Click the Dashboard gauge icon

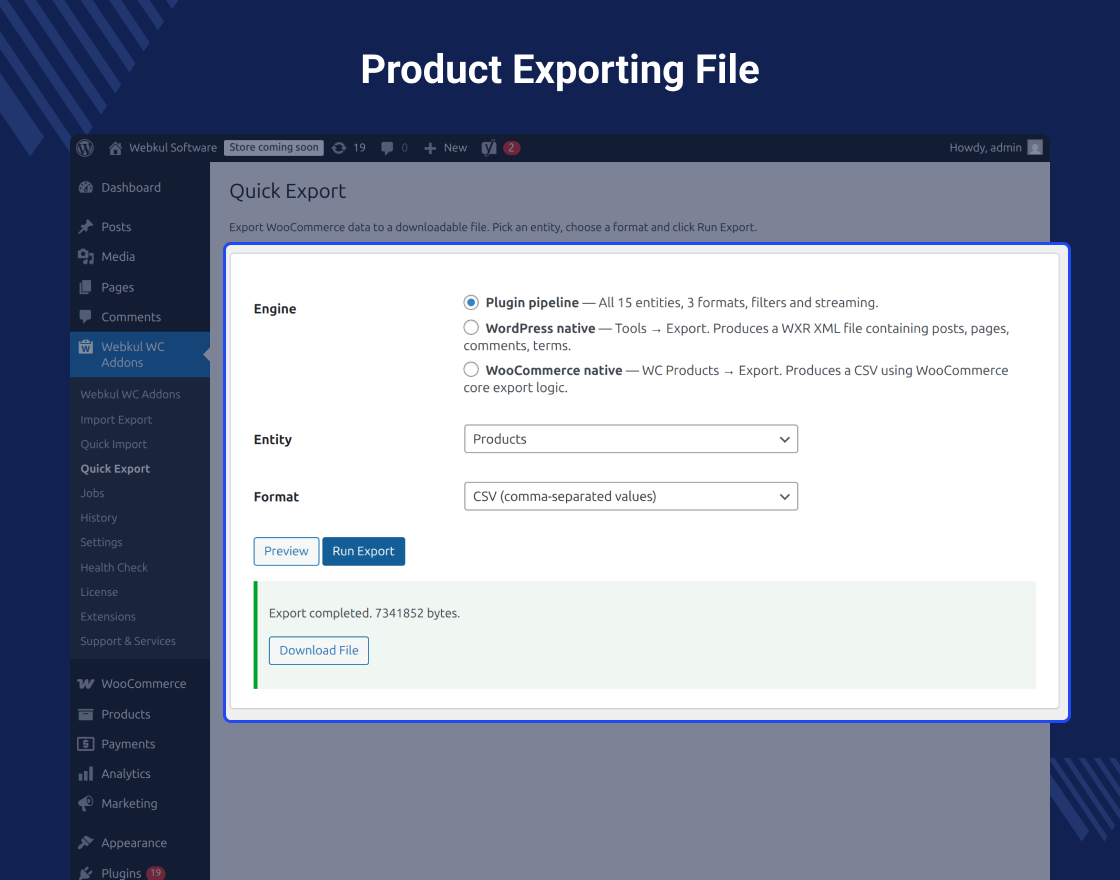pos(86,187)
